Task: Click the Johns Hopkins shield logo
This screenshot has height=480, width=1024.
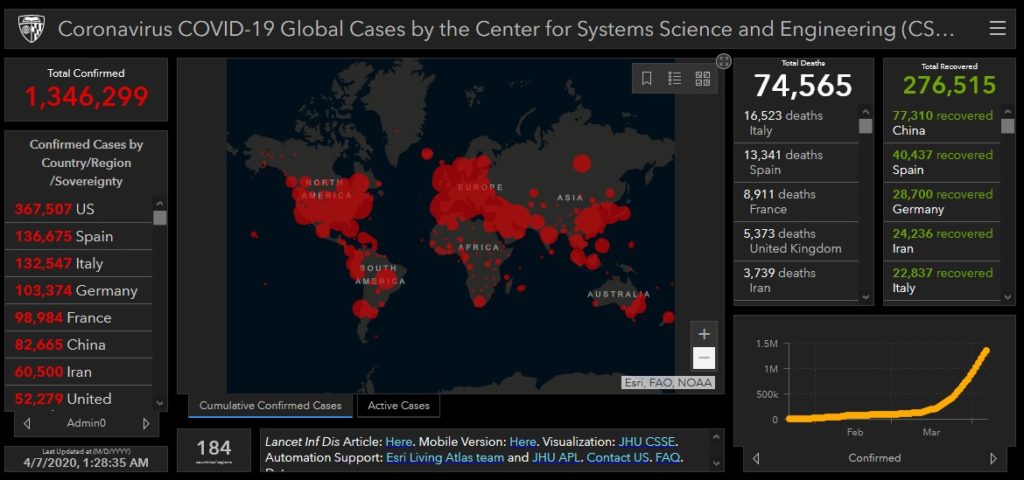Action: pos(30,29)
